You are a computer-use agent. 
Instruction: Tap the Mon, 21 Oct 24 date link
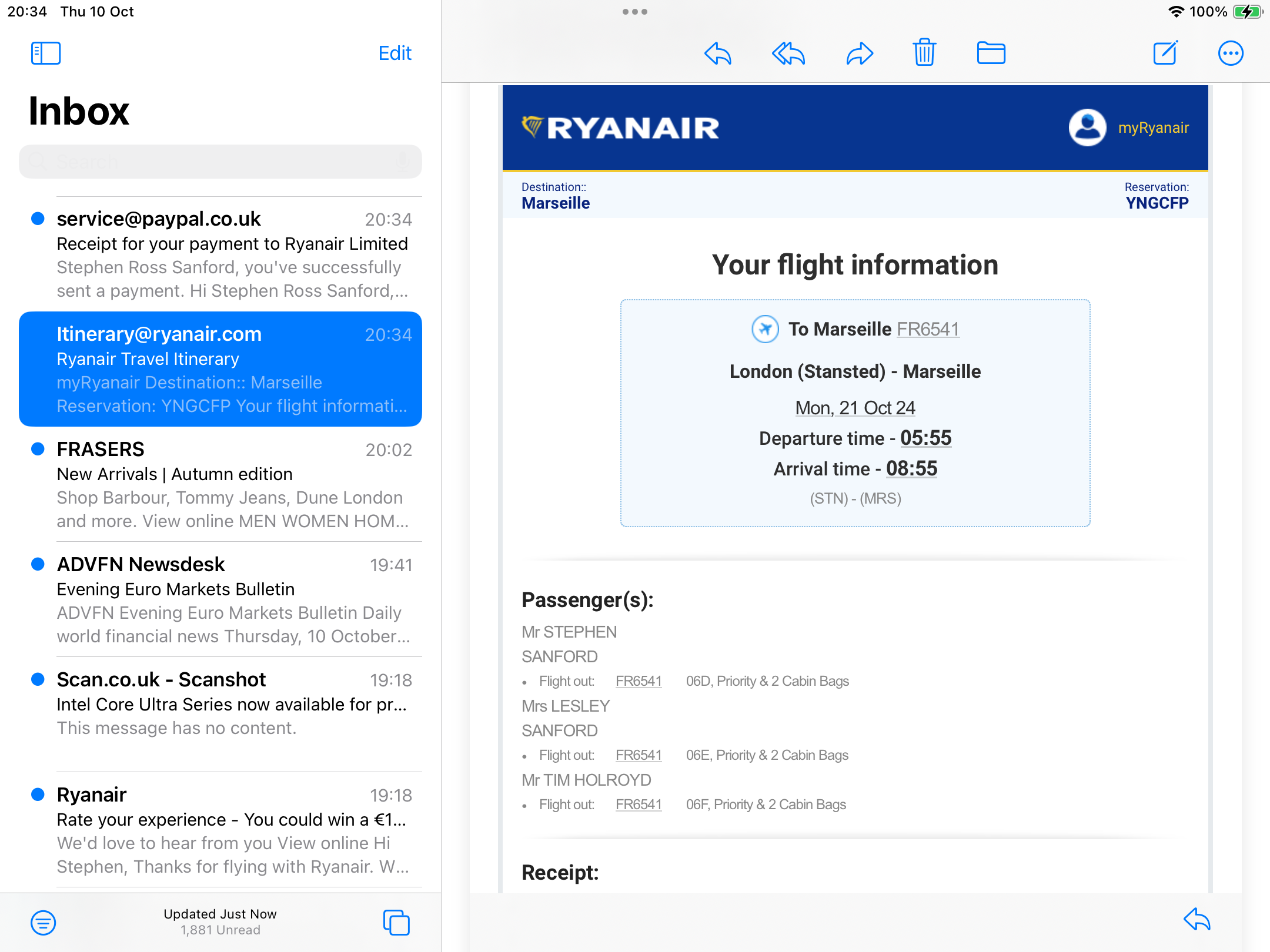(x=855, y=408)
